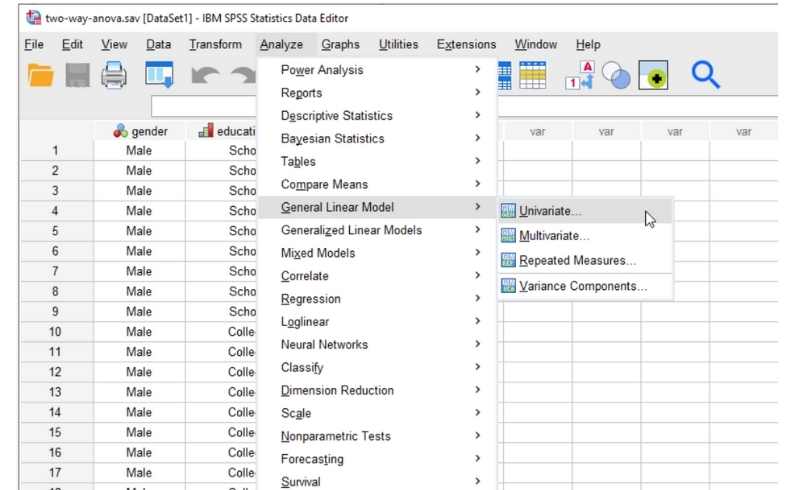
Task: Click the Value Labels toolbar icon
Action: [x=580, y=75]
